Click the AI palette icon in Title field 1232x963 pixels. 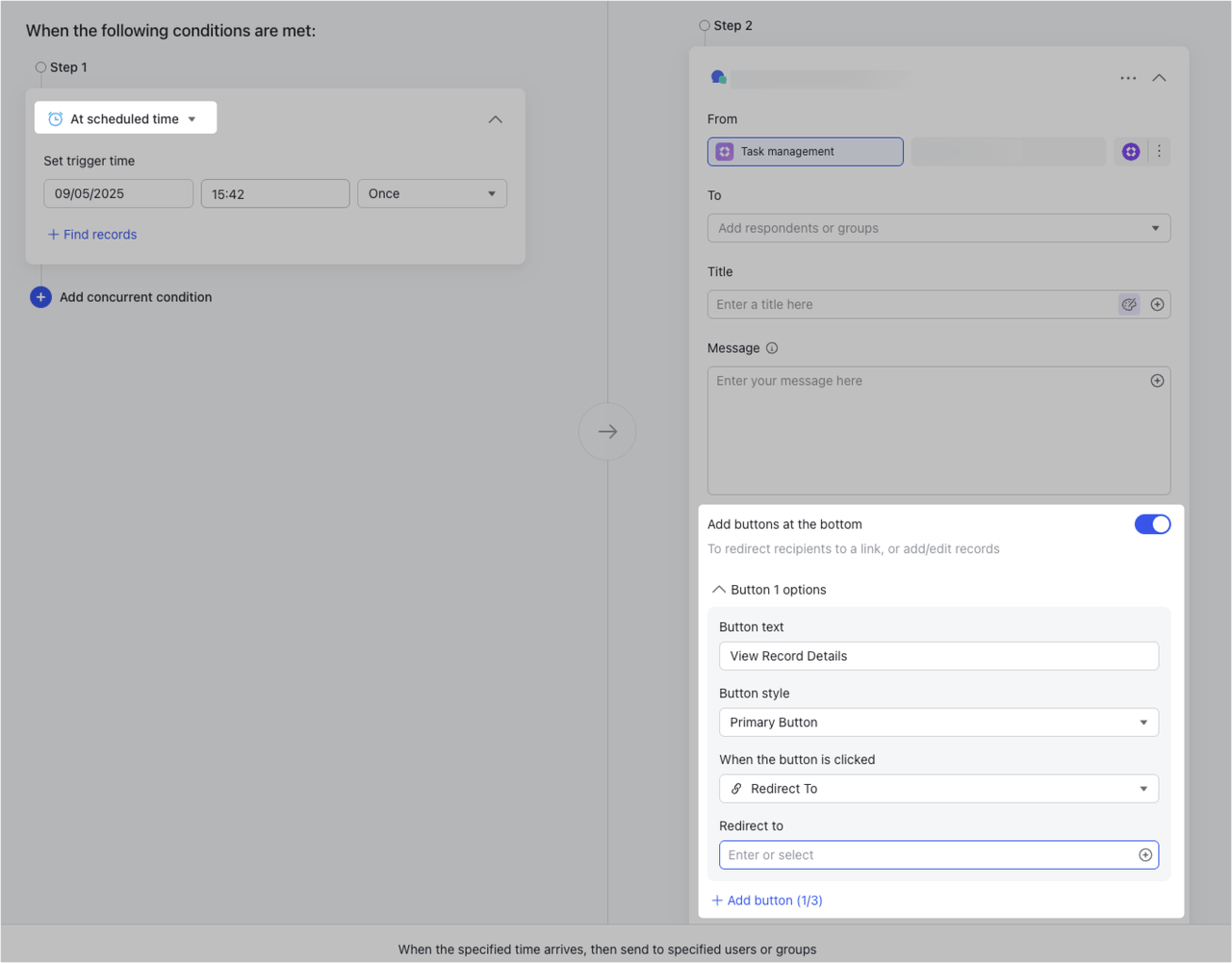point(1129,304)
